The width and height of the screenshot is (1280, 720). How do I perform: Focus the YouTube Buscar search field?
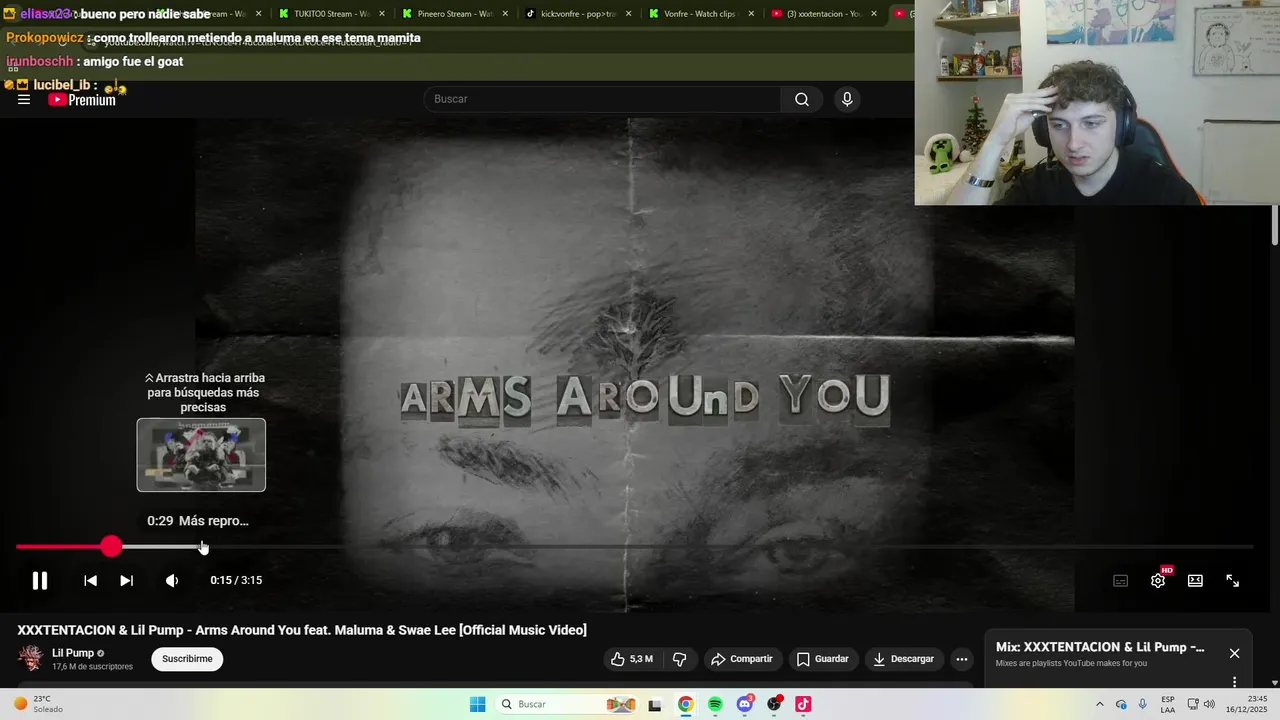(x=603, y=99)
